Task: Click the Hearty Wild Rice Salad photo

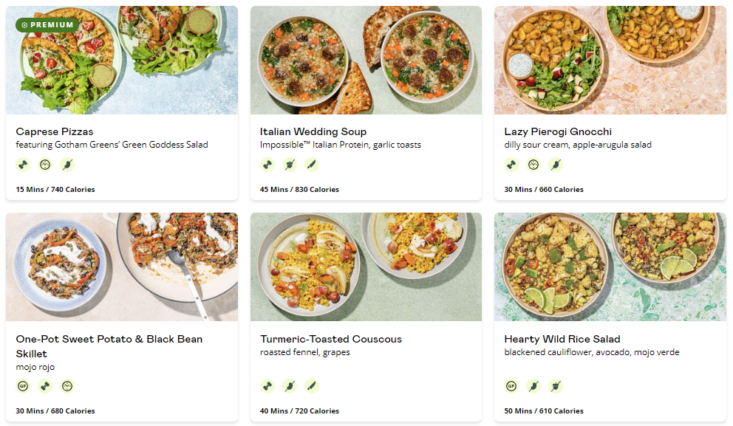Action: [x=610, y=266]
